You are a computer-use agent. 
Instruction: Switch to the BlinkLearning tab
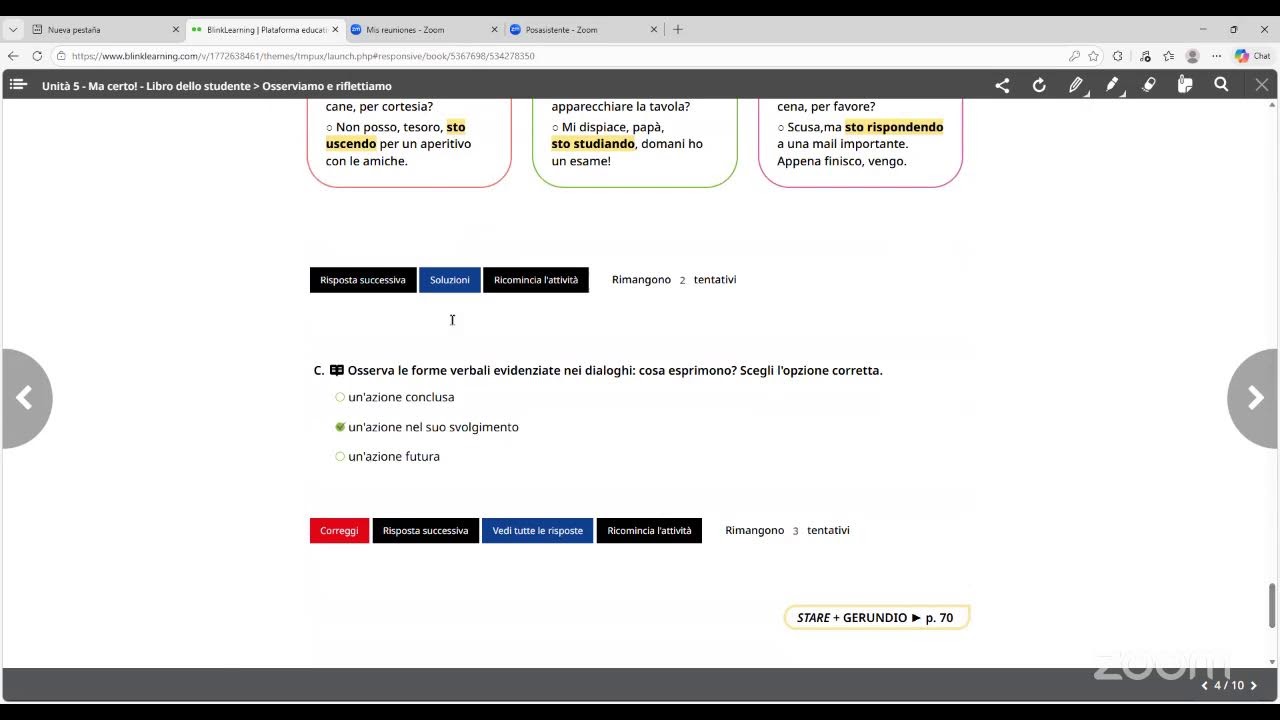pyautogui.click(x=265, y=30)
